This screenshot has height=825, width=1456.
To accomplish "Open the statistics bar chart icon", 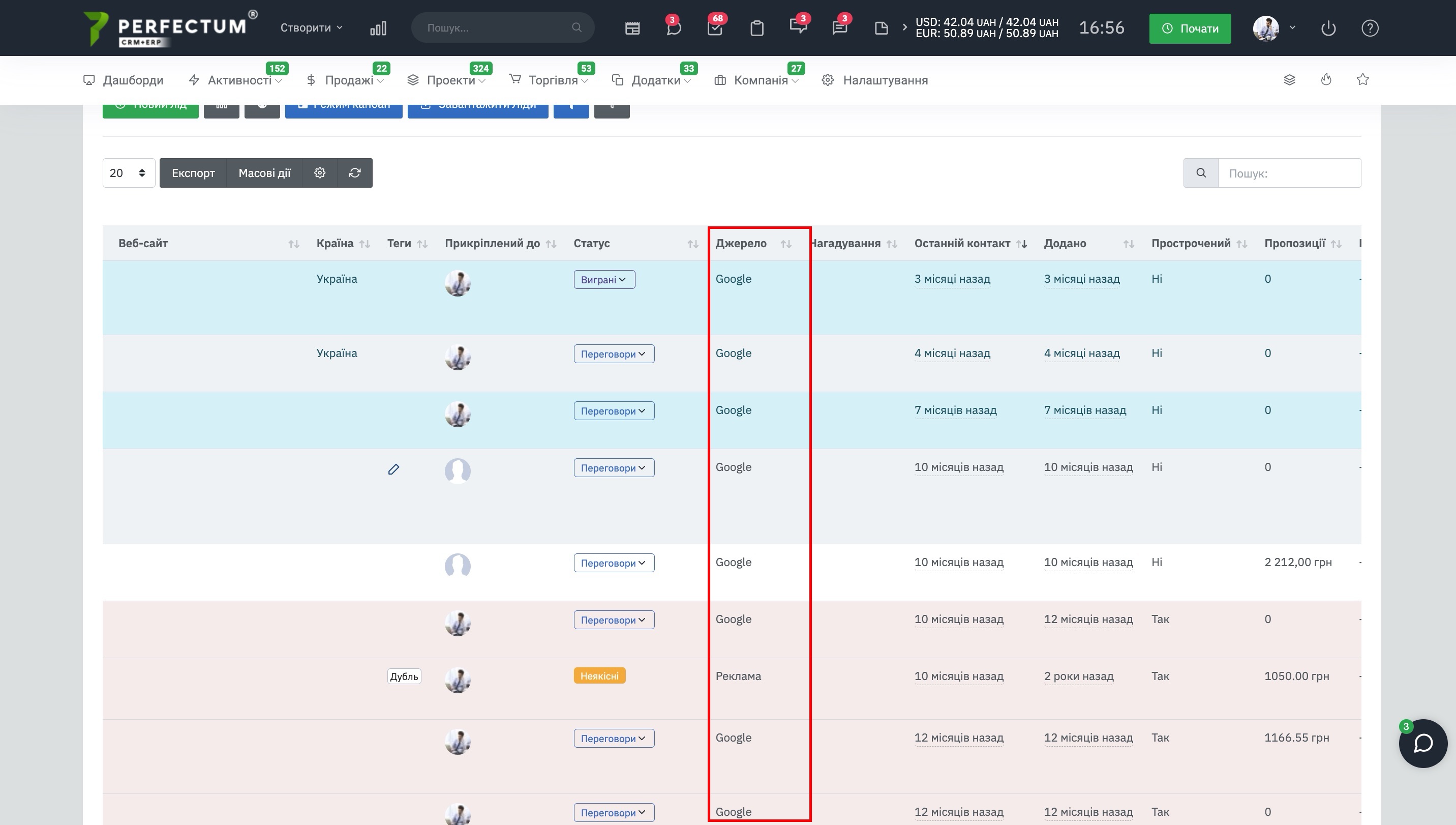I will tap(378, 28).
